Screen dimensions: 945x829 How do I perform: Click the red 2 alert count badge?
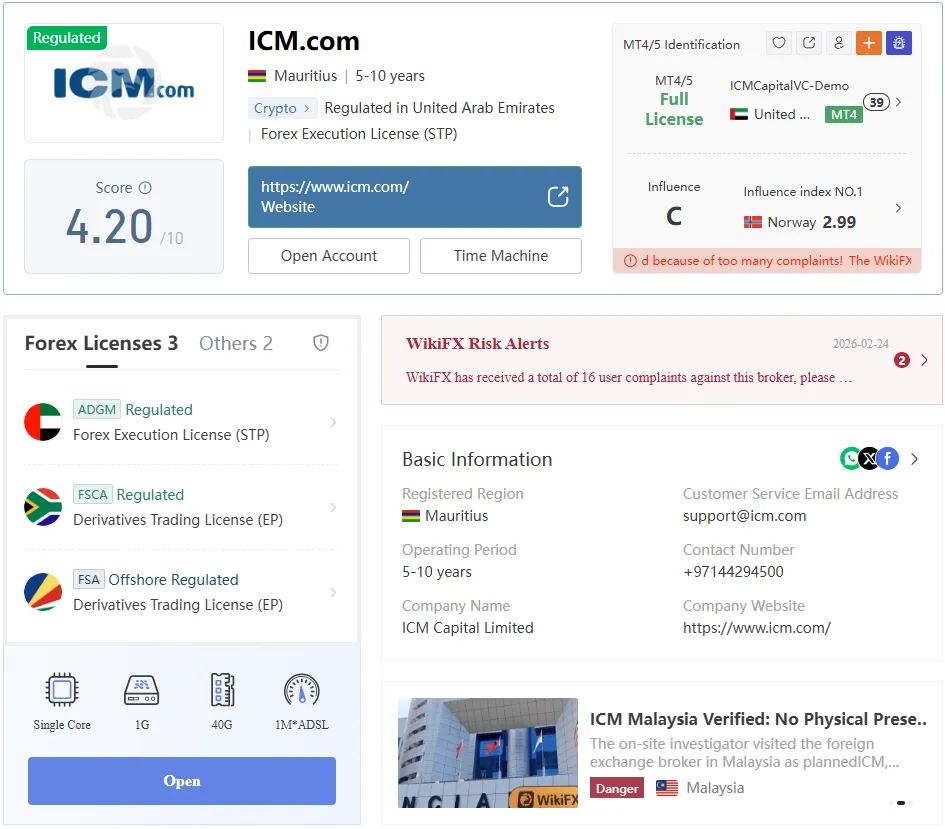point(902,360)
